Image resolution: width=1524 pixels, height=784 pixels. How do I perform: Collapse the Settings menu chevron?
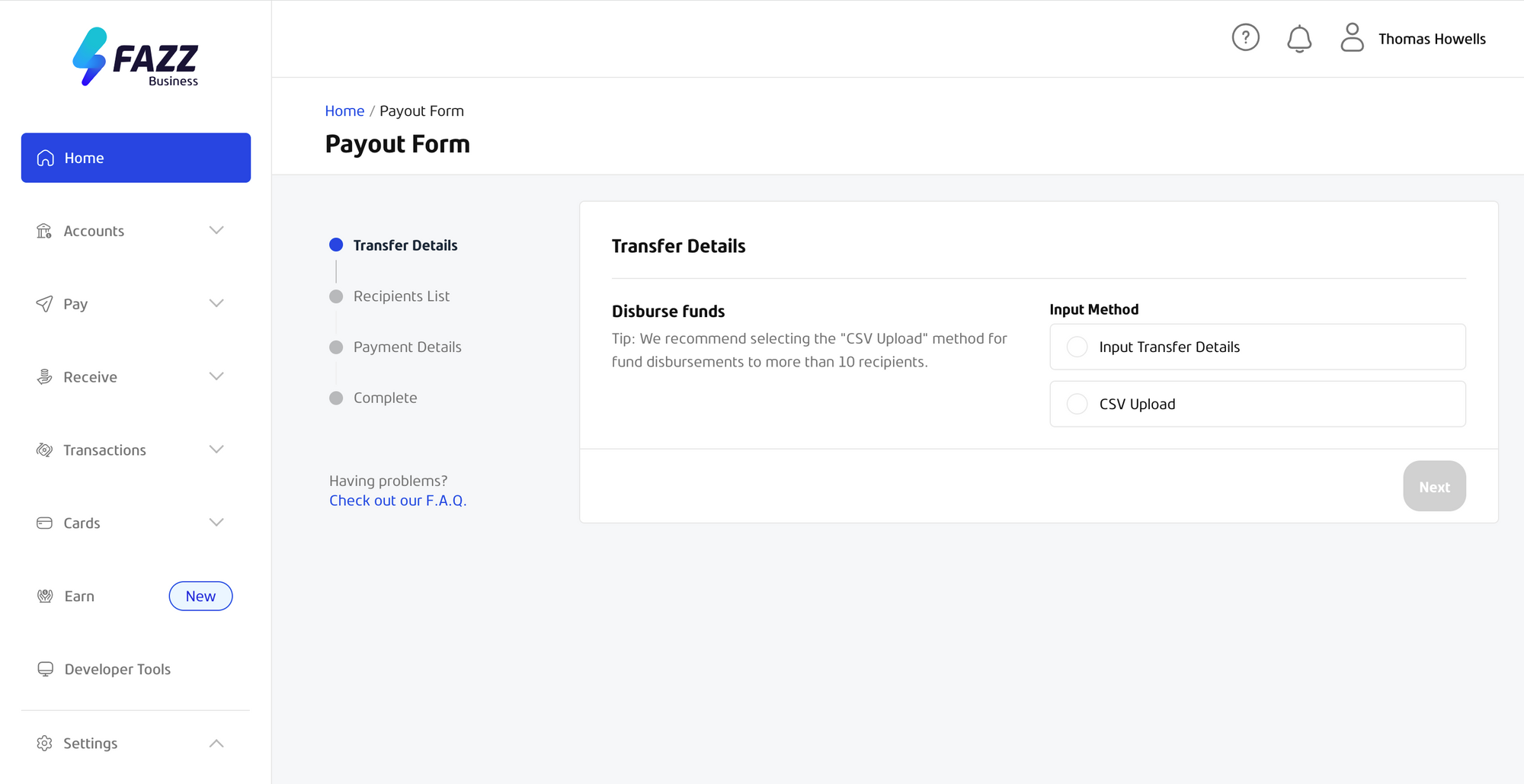point(216,743)
